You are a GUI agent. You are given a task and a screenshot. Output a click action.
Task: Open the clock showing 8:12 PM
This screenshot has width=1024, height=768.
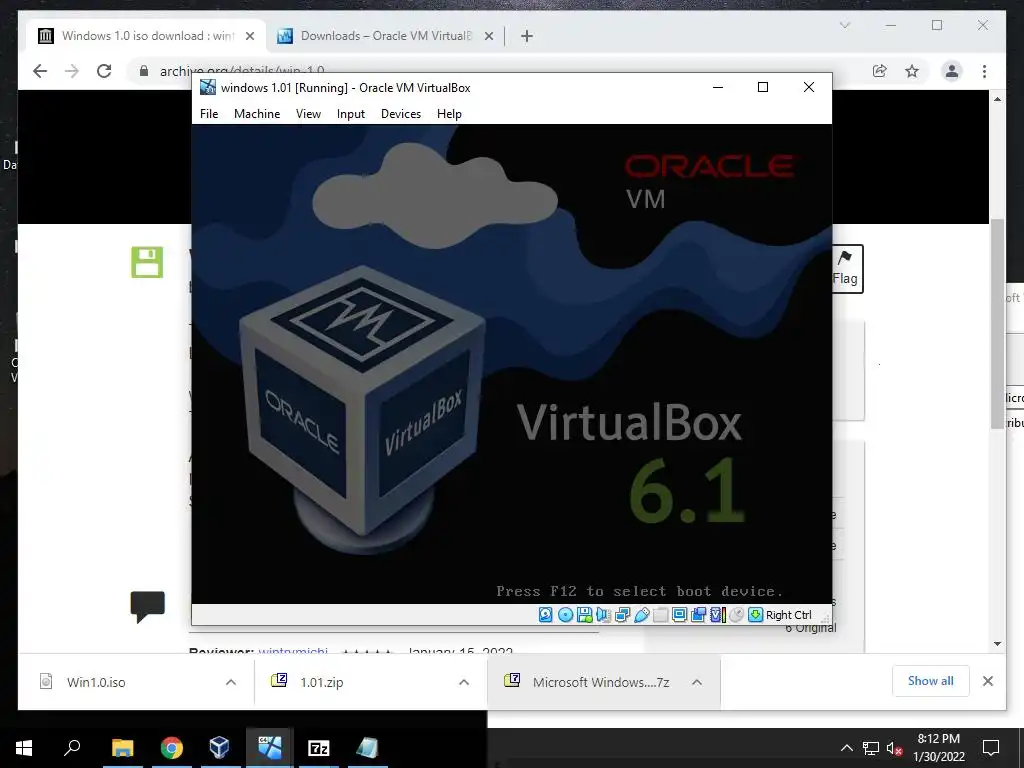pos(938,748)
